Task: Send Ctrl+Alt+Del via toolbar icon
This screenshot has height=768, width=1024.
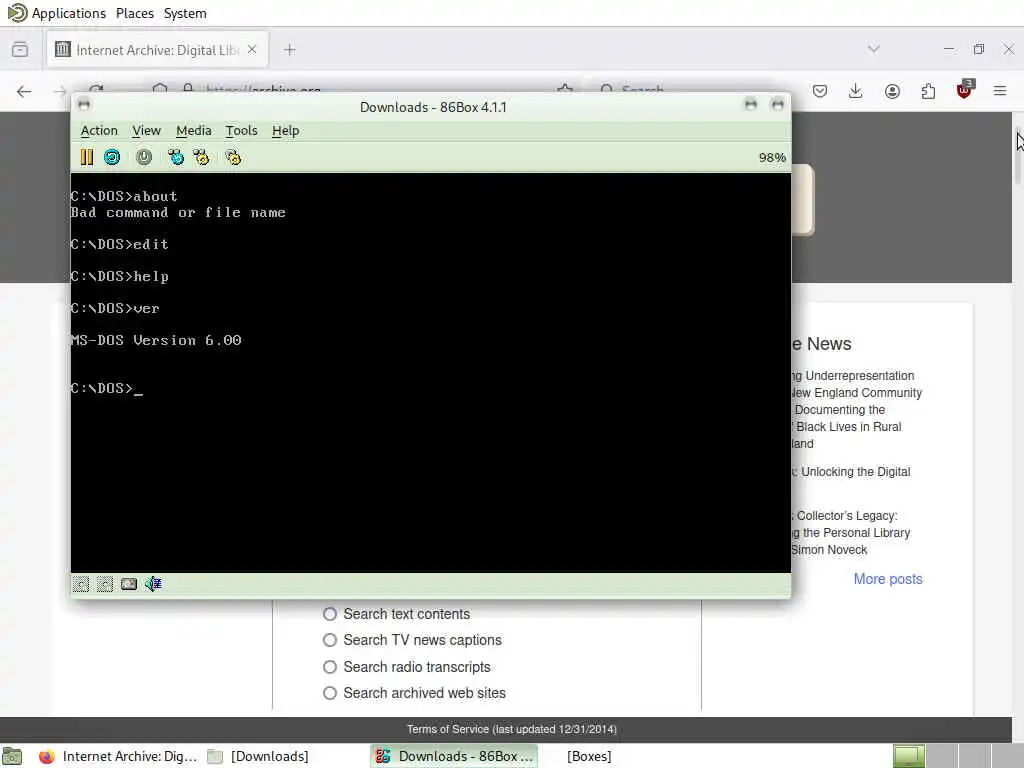Action: tap(176, 157)
